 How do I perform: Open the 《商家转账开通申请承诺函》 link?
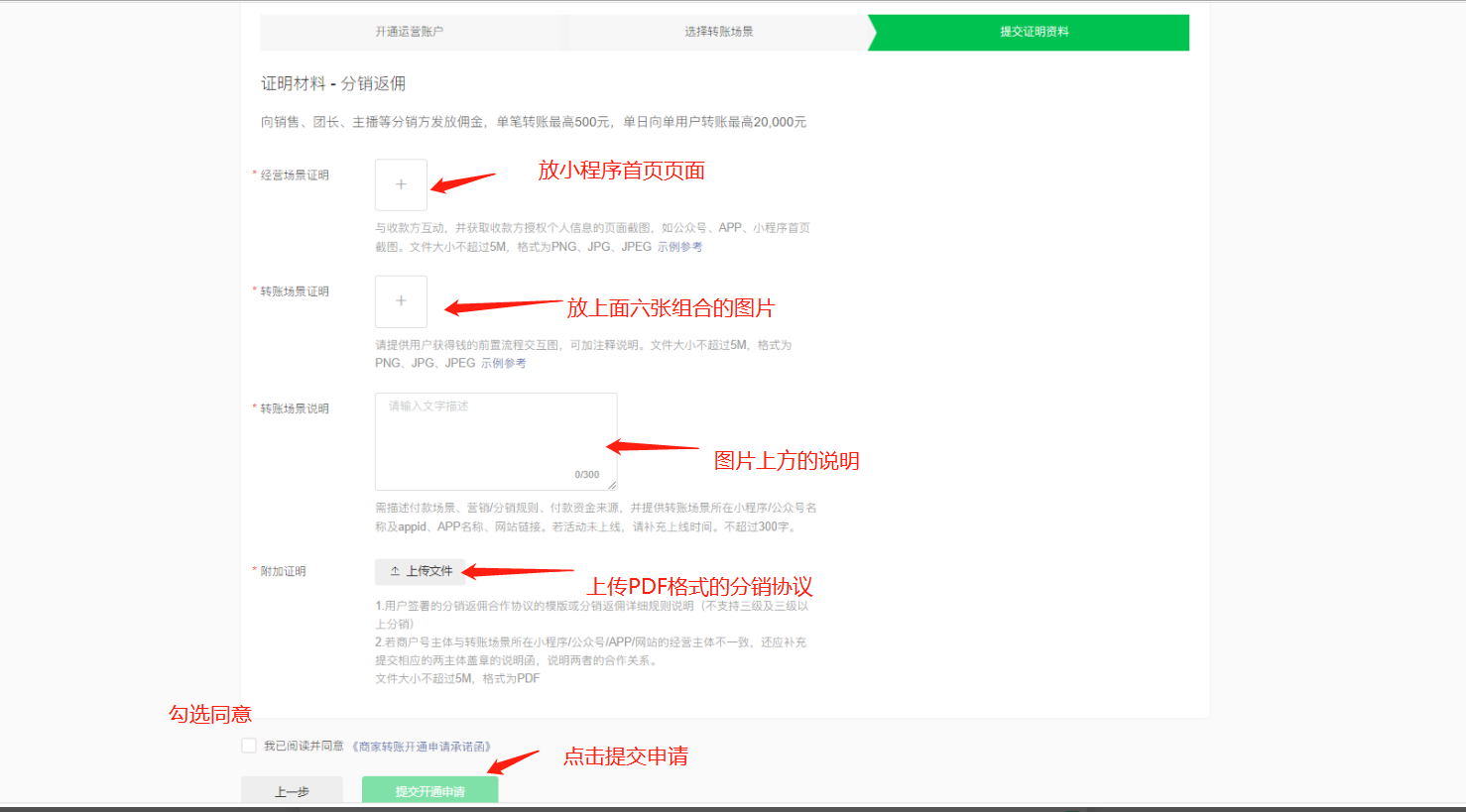(422, 747)
